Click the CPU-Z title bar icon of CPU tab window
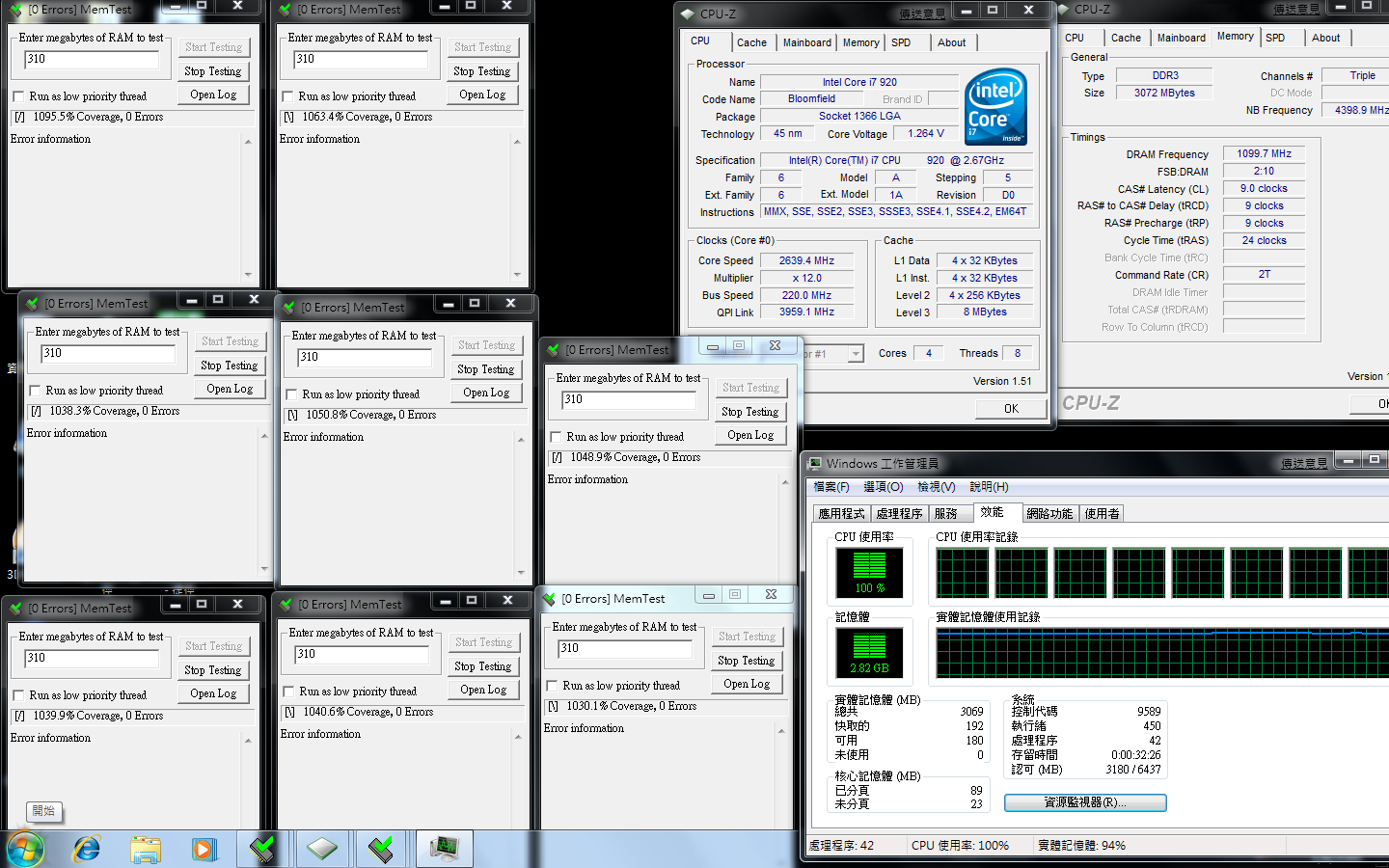Screen dimensions: 1389x868 688,14
